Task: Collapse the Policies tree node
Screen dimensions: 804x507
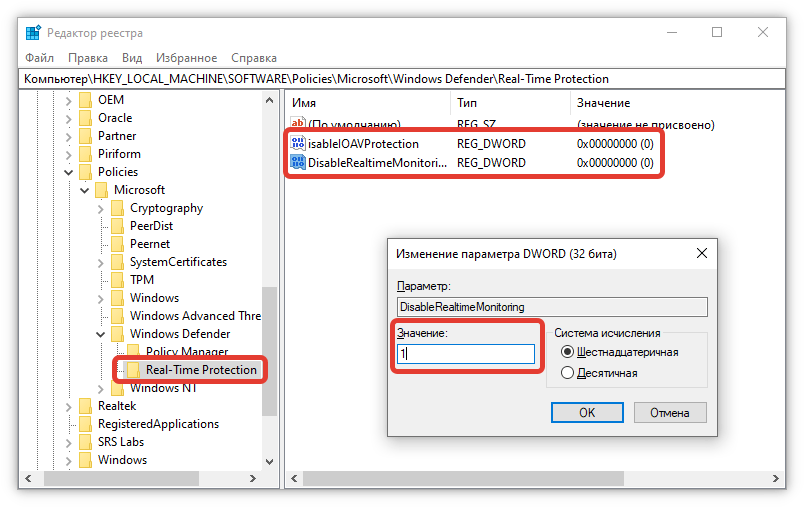Action: pos(69,172)
